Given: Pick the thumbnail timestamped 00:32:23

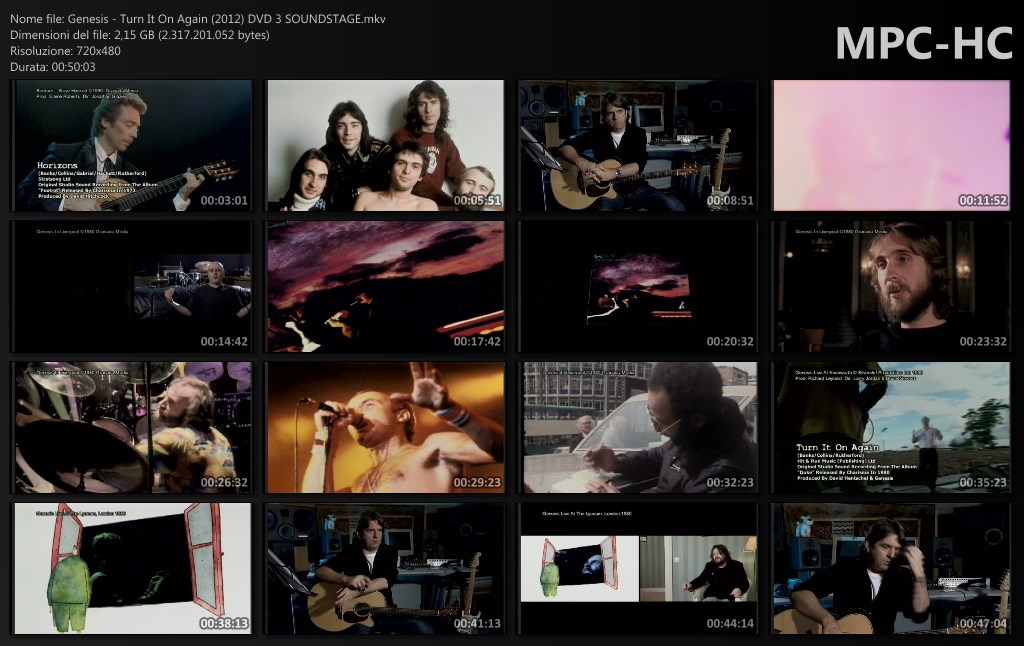Looking at the screenshot, I should pos(638,428).
